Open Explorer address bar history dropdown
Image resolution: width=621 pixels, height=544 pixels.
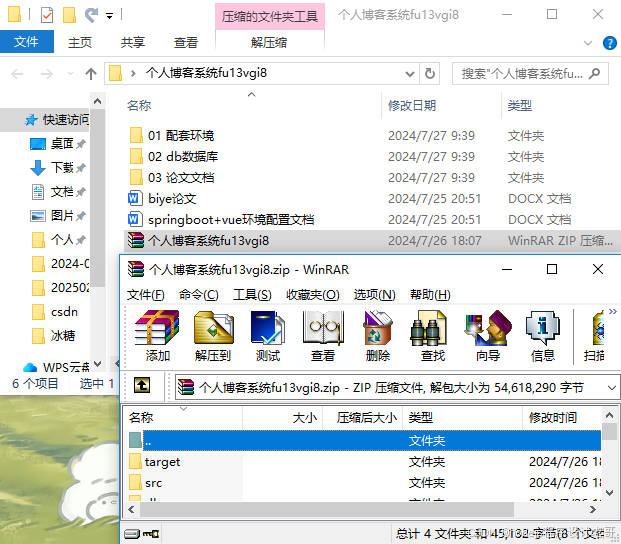(x=410, y=74)
